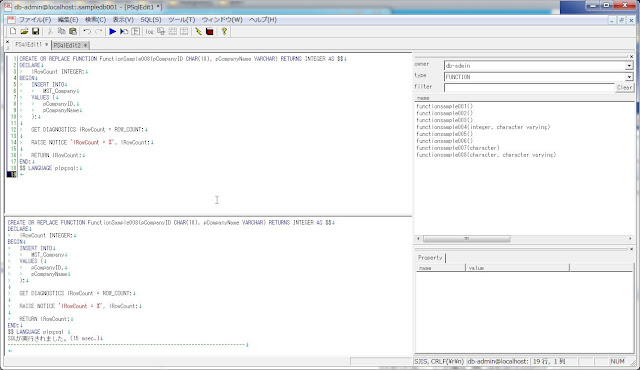Minimize the inner MDI child window
The width and height of the screenshot is (640, 370).
click(612, 20)
